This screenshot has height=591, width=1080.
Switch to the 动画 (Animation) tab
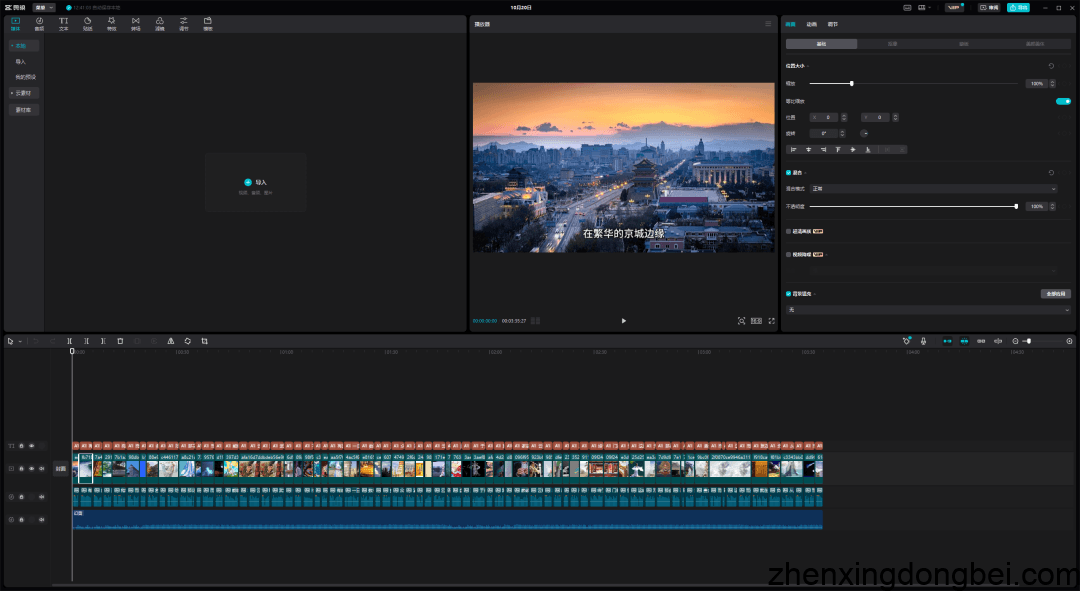(812, 23)
